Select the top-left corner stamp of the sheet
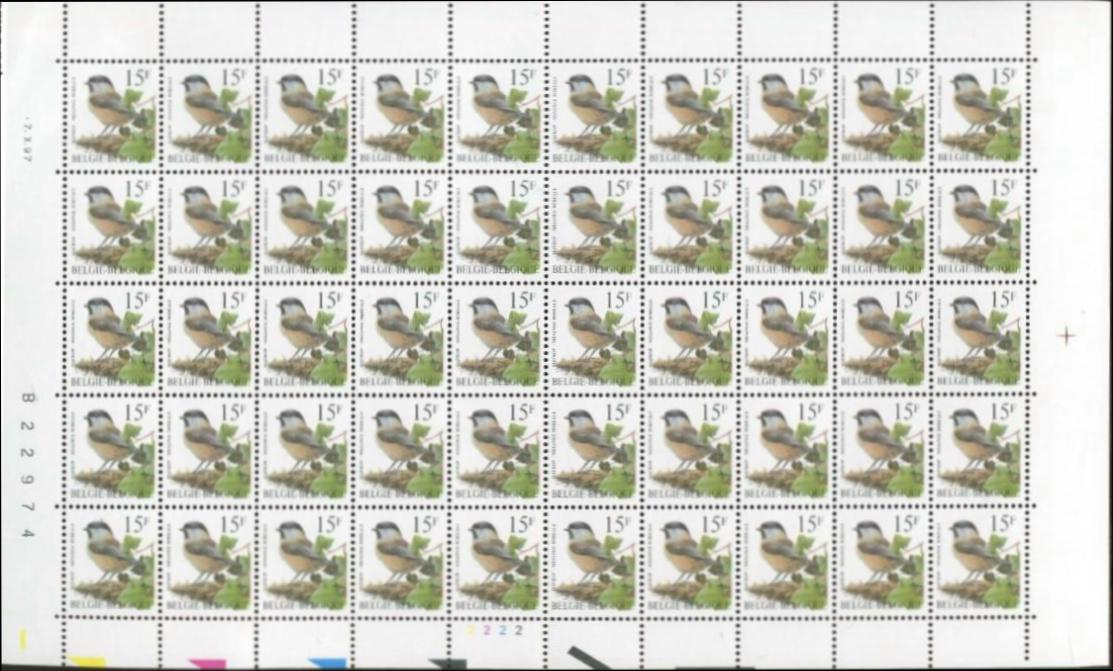Image resolution: width=1113 pixels, height=671 pixels. (x=112, y=115)
